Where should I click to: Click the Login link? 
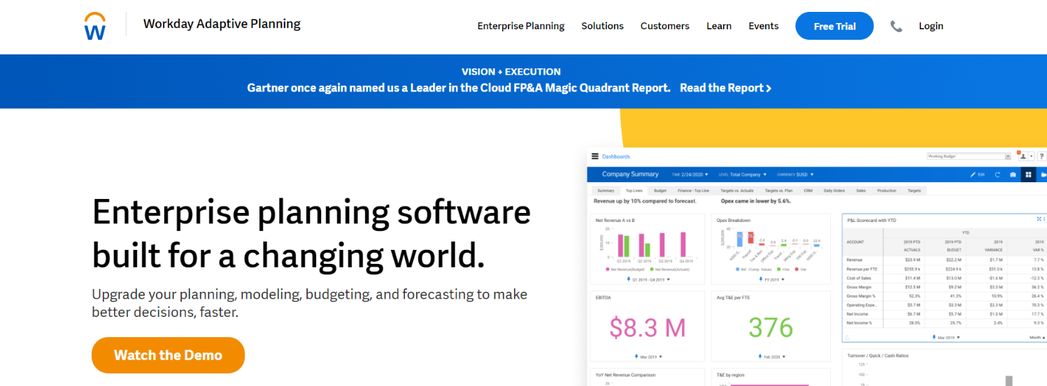coord(931,26)
